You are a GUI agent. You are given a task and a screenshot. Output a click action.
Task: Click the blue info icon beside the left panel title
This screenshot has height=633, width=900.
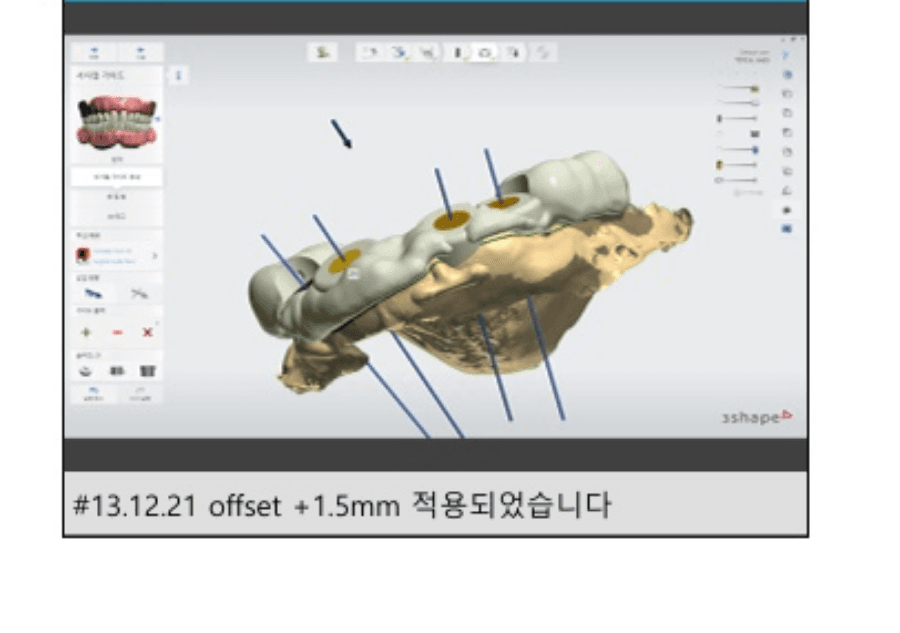[178, 75]
